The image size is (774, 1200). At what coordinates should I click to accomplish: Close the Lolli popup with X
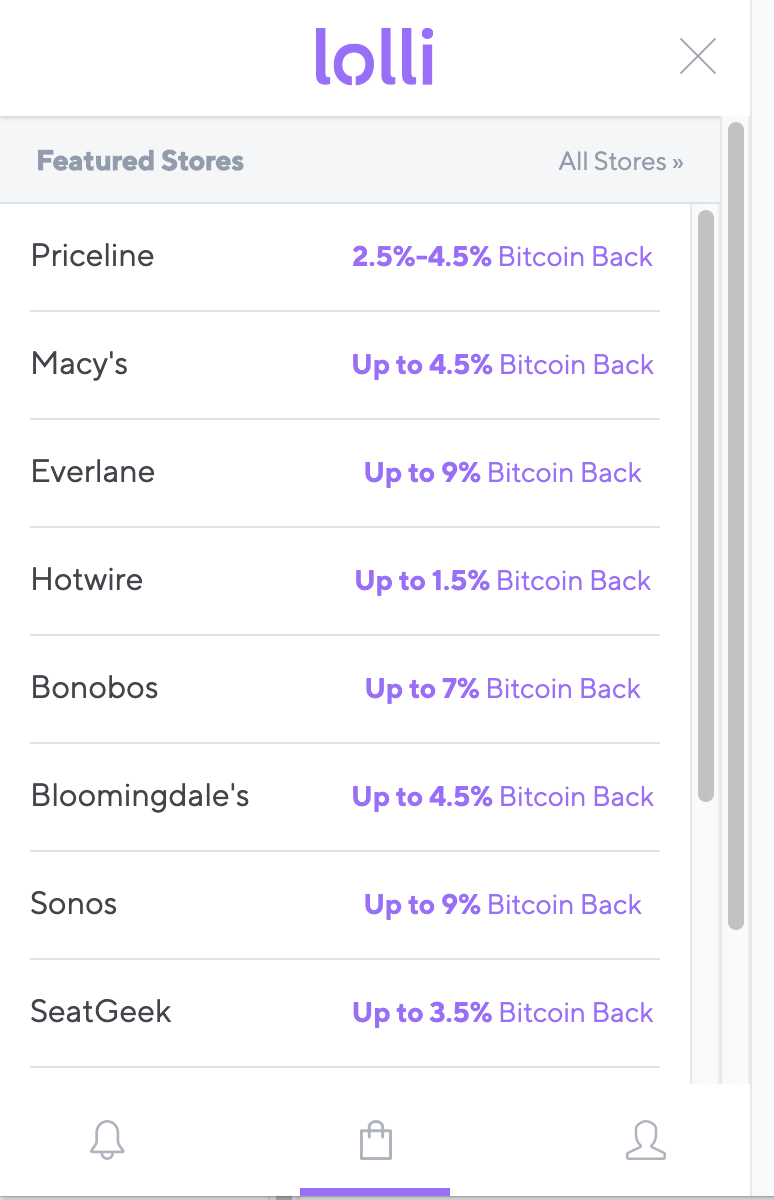pos(697,56)
